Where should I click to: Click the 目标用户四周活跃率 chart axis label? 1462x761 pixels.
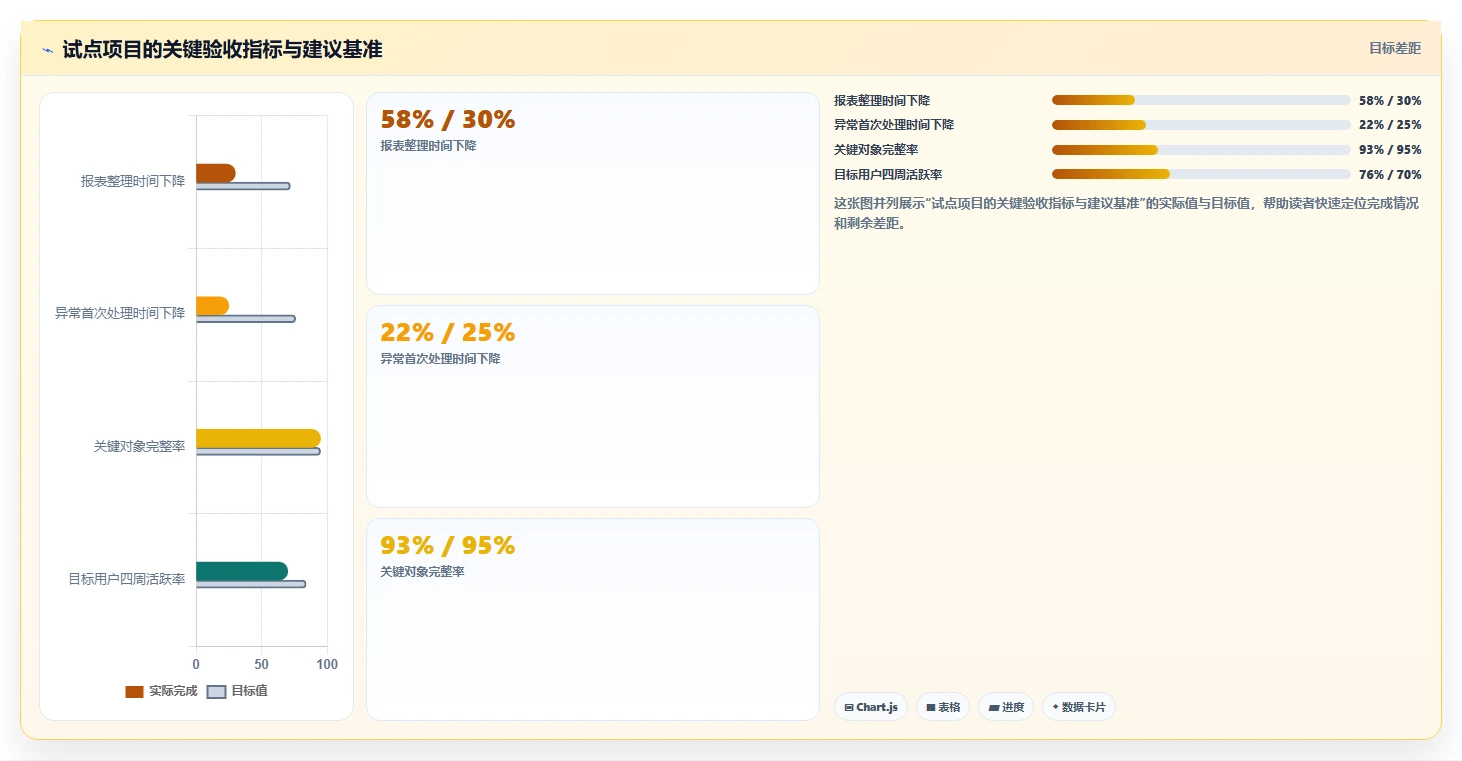tap(127, 579)
